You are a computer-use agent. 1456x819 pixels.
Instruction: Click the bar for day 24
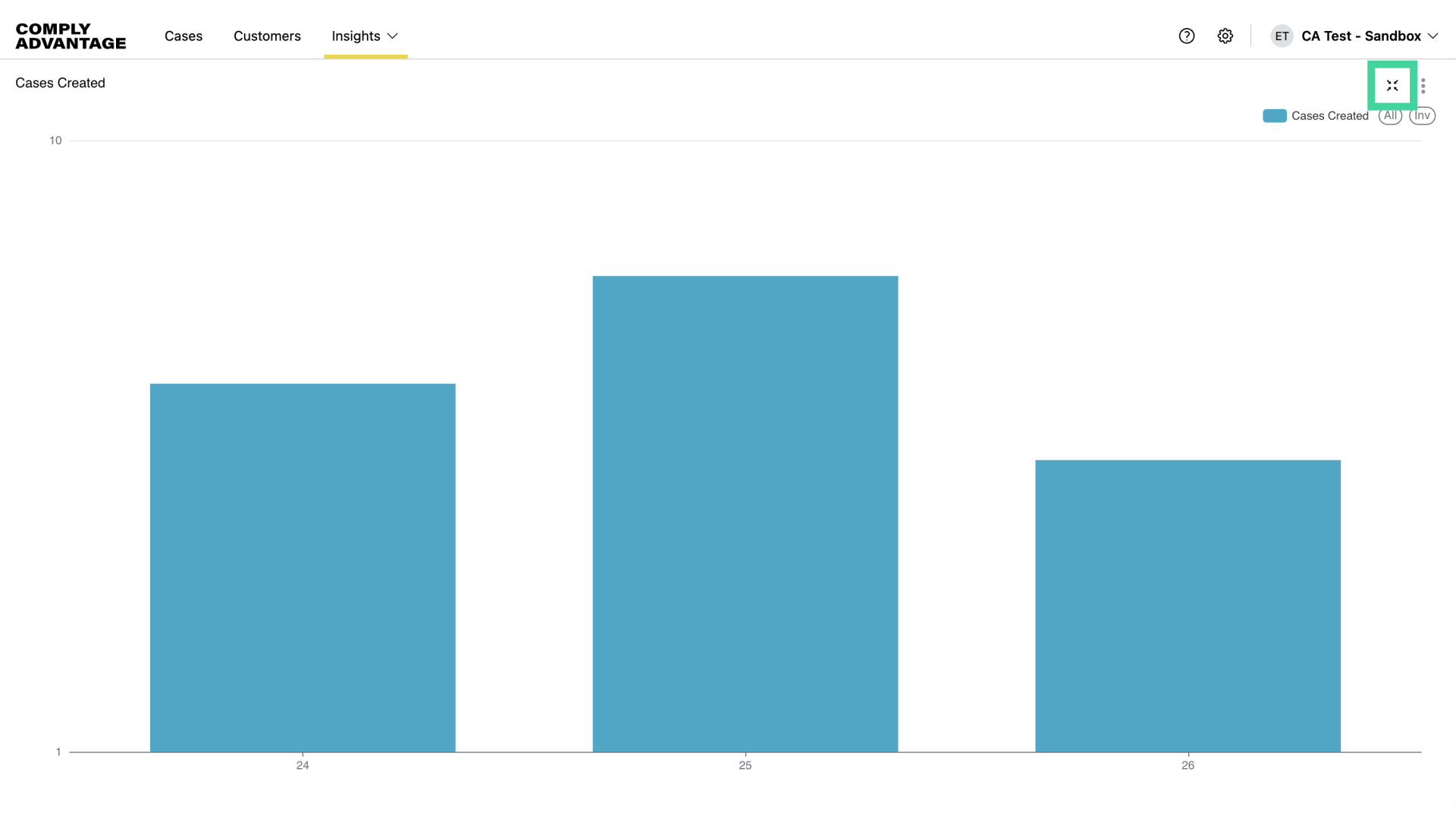(303, 567)
